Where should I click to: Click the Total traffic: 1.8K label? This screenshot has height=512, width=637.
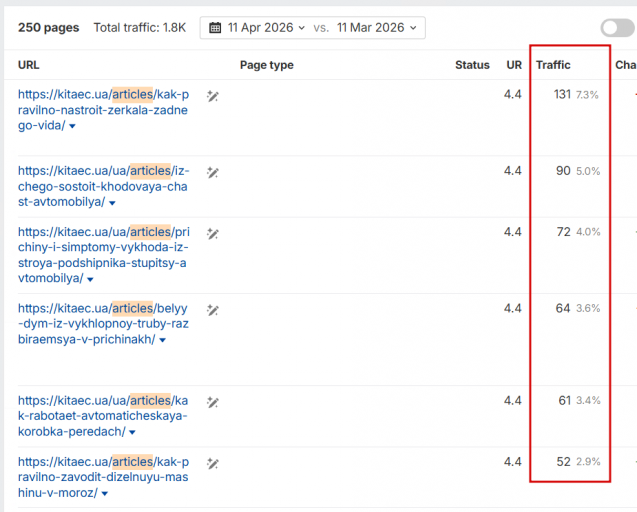pos(139,28)
